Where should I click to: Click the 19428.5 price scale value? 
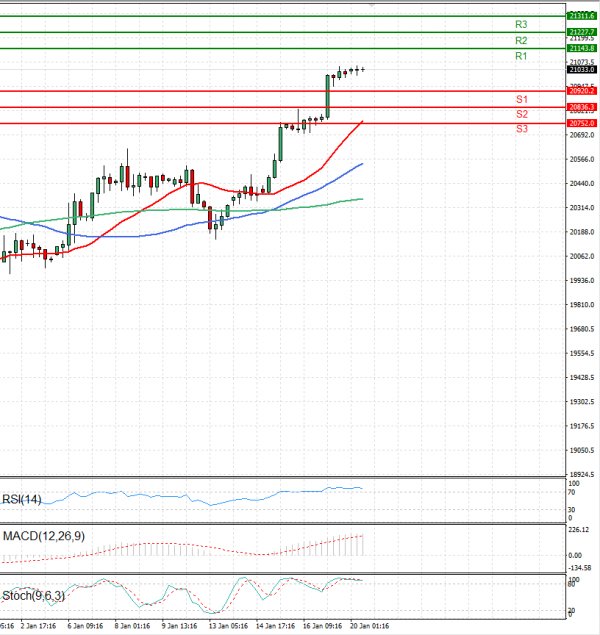click(x=582, y=378)
